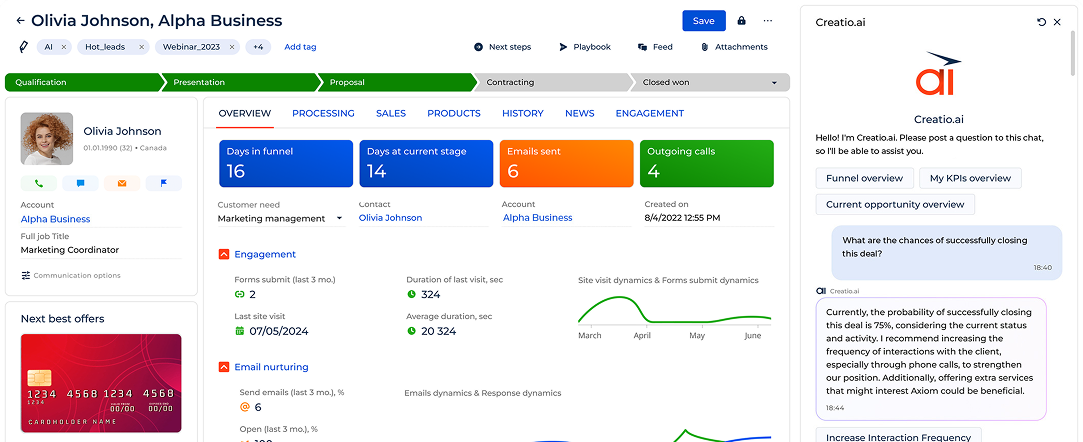This screenshot has height=442, width=1083.
Task: Switch to the Overview tab
Action: click(x=245, y=113)
